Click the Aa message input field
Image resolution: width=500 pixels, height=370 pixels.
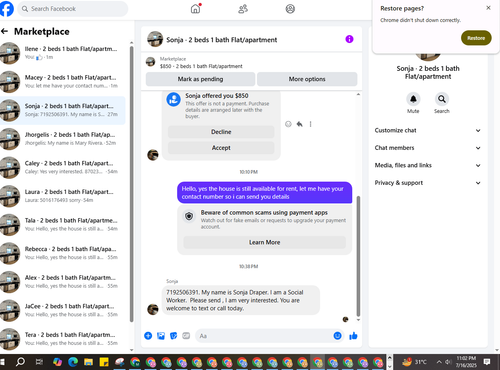tap(270, 336)
